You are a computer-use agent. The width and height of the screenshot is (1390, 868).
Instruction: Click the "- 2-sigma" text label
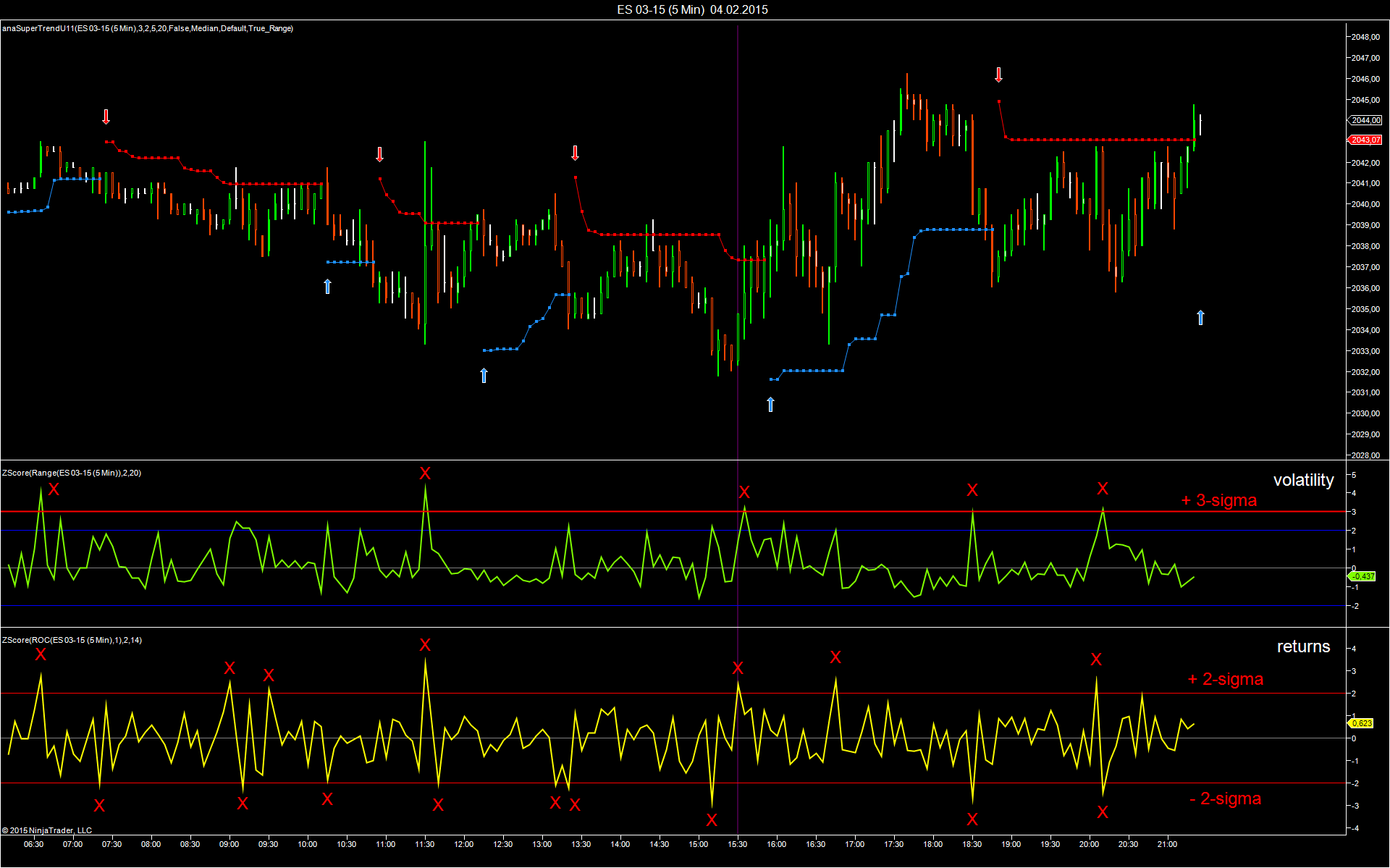click(1225, 799)
